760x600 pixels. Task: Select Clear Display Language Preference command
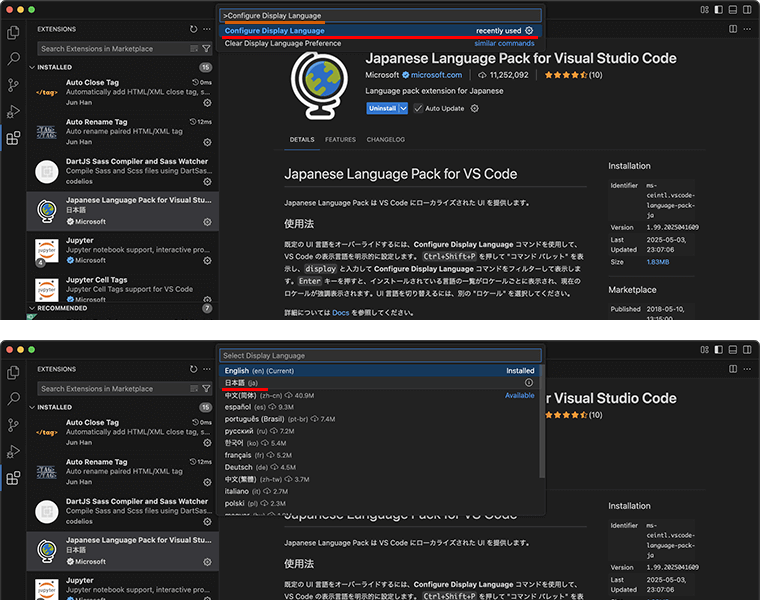point(380,44)
